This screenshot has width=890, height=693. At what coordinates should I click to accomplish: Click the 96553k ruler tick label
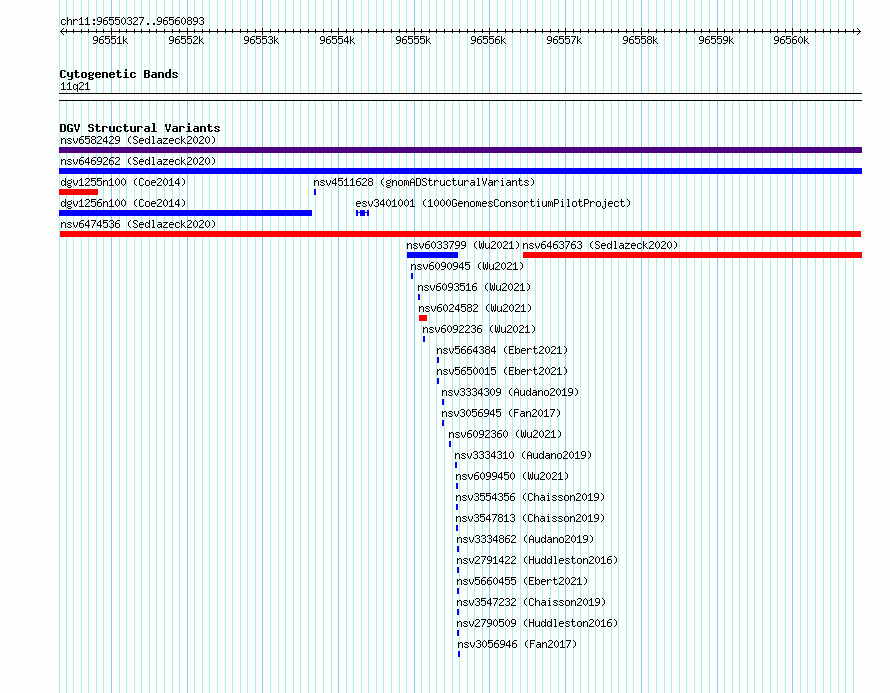(261, 40)
